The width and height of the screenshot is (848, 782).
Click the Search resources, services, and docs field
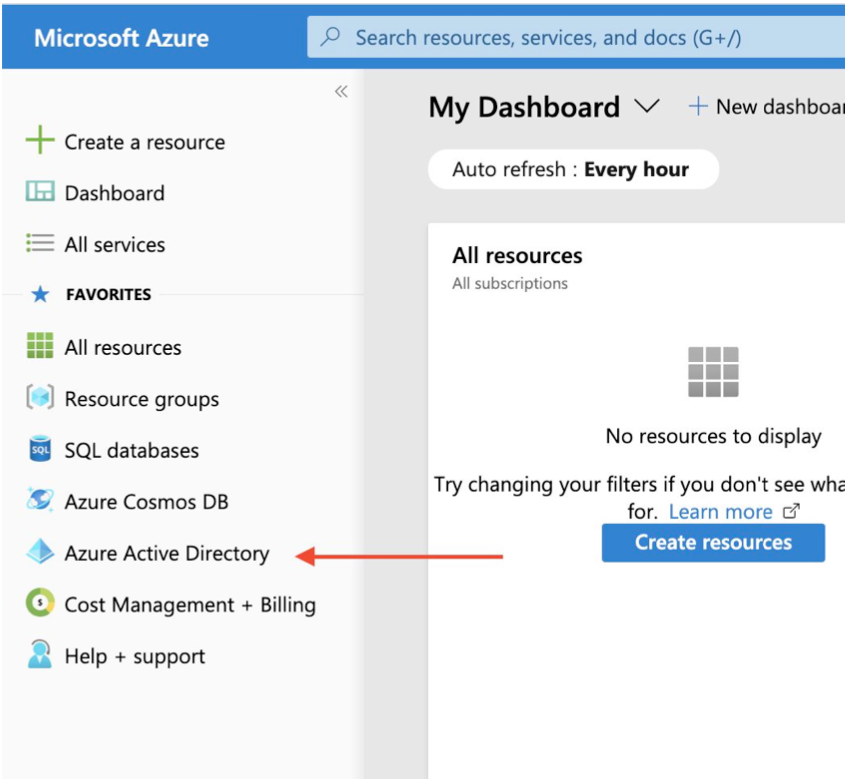[x=576, y=37]
